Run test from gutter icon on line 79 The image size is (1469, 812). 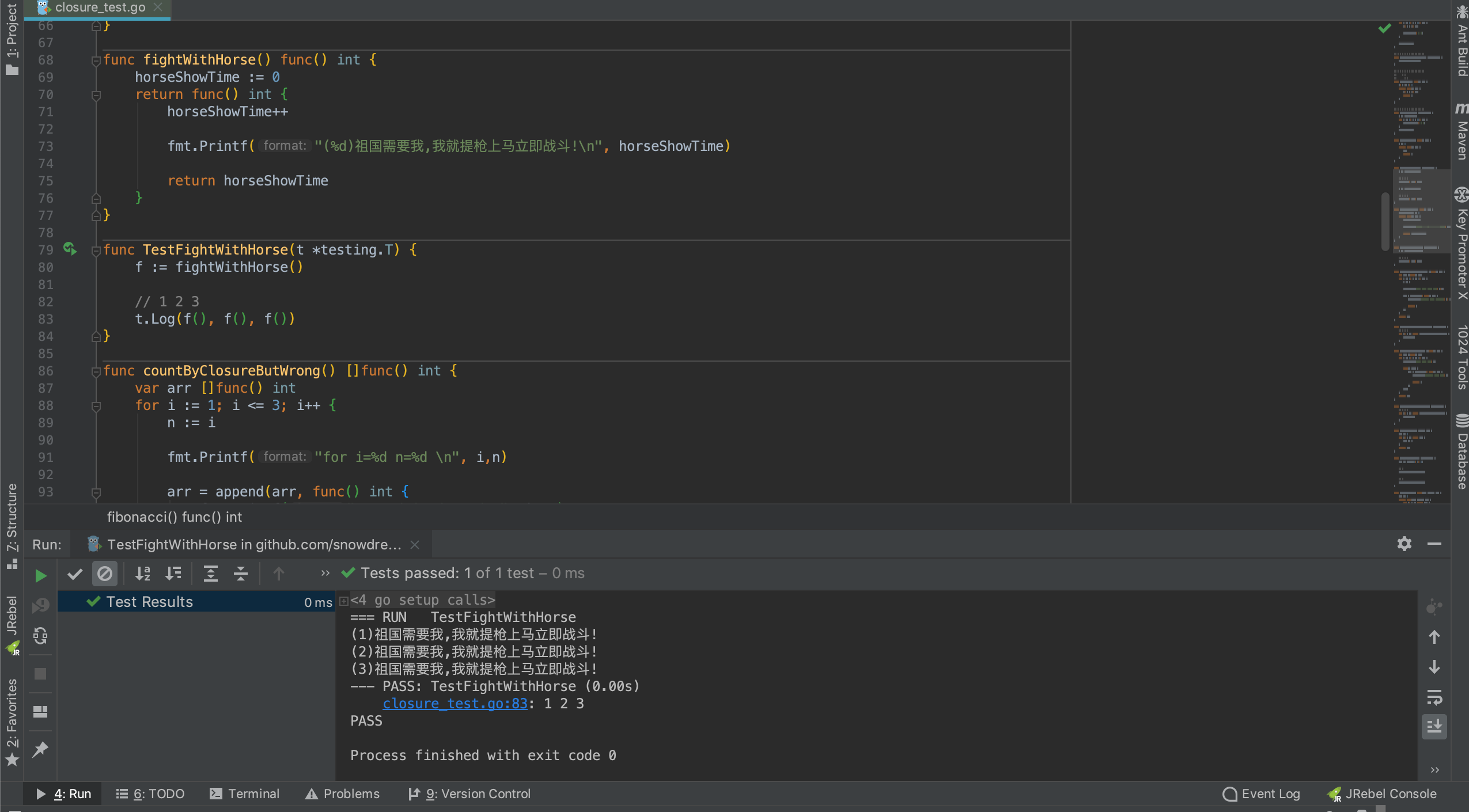(69, 248)
